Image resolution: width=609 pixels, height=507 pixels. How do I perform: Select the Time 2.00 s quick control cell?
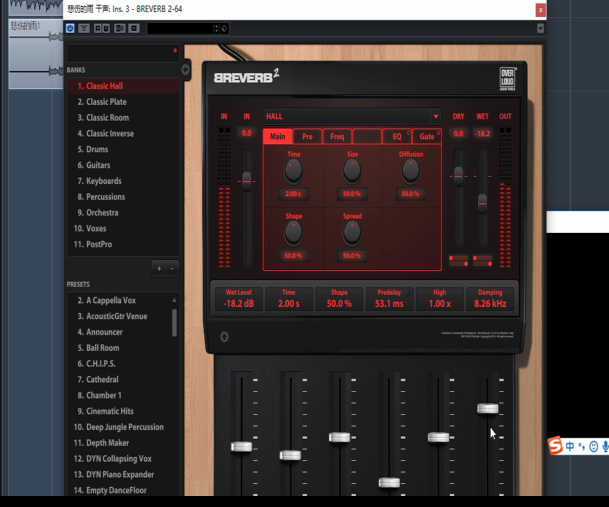point(289,298)
